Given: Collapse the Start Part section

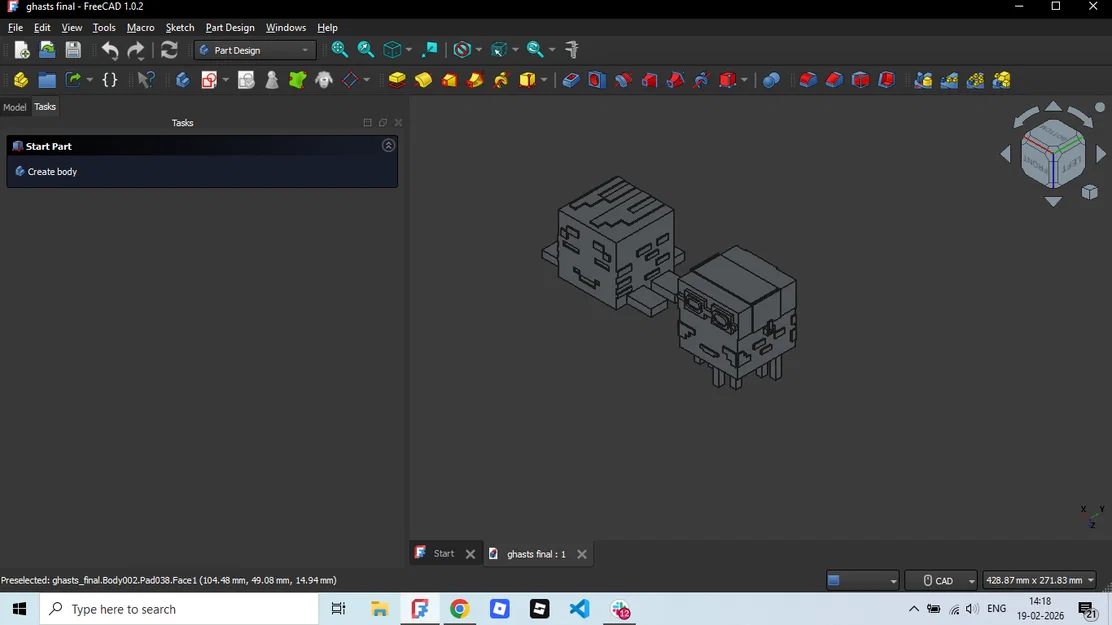Looking at the screenshot, I should pyautogui.click(x=388, y=145).
